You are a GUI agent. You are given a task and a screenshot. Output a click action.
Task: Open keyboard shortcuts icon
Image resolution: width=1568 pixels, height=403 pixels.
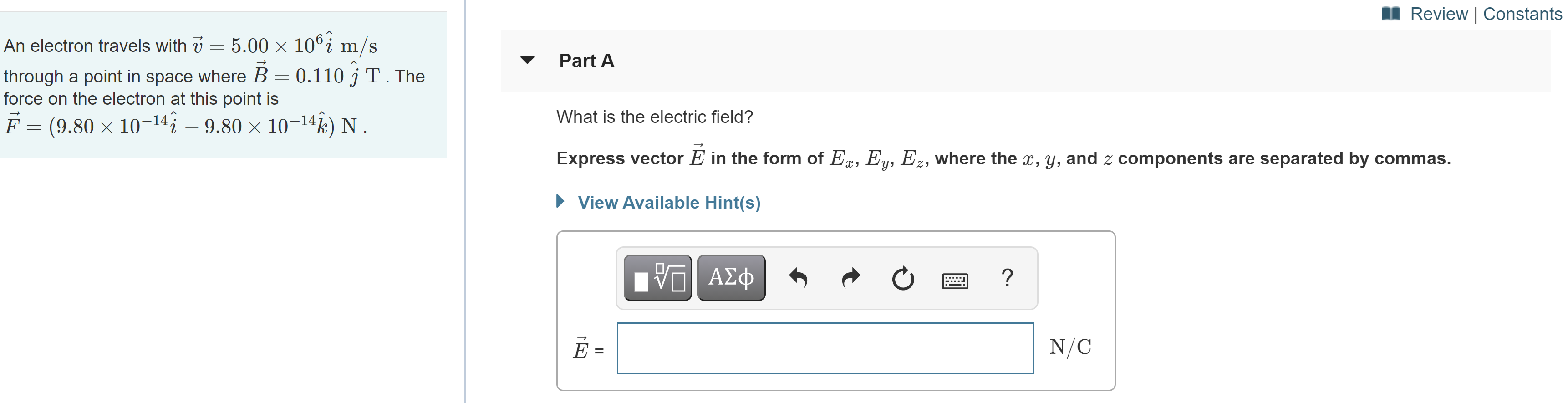955,281
